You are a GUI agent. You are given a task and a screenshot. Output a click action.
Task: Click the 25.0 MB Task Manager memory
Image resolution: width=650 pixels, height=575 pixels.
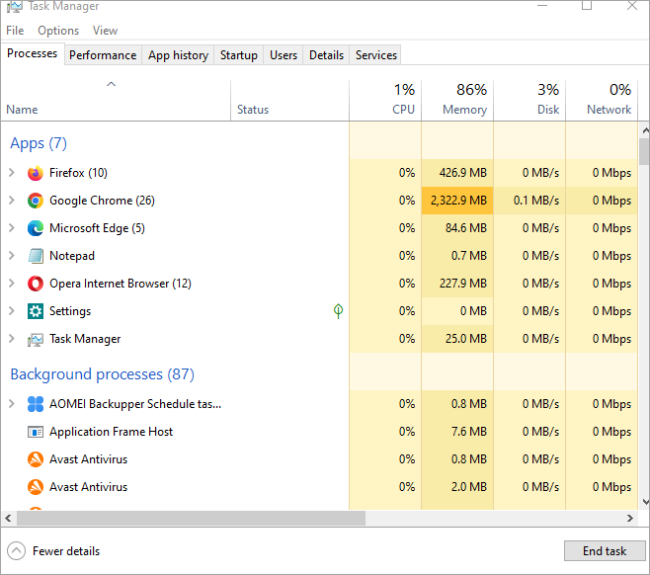pyautogui.click(x=466, y=339)
